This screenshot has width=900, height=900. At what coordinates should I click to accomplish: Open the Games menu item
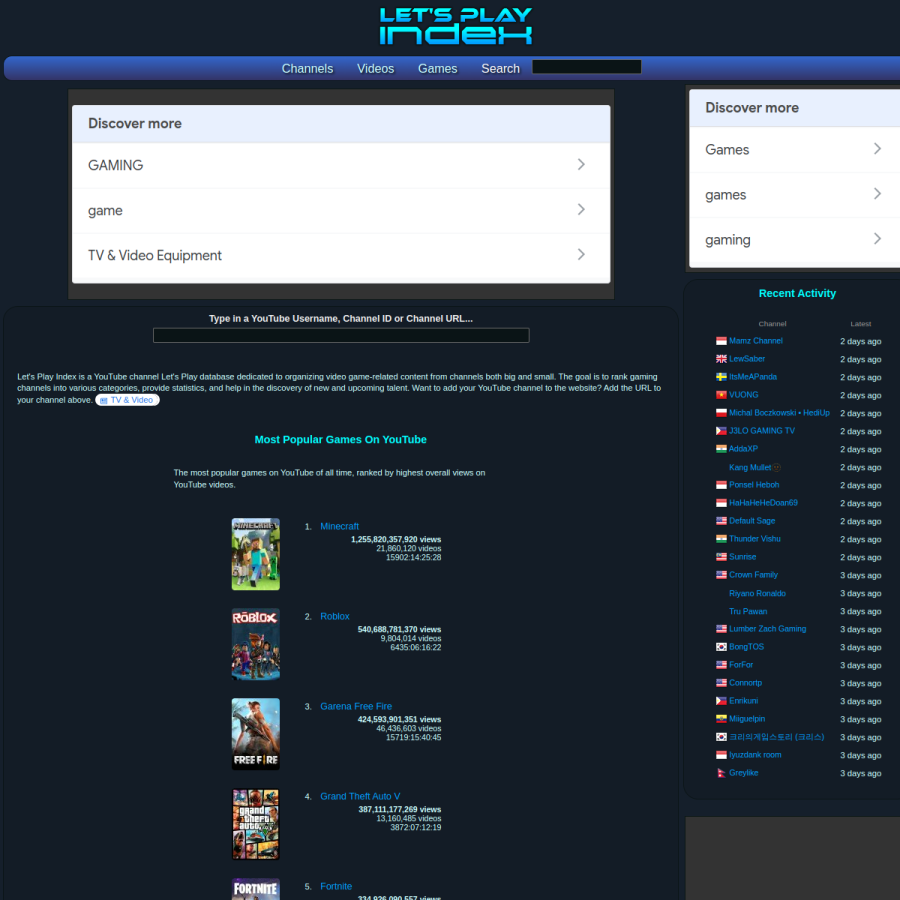pos(437,69)
